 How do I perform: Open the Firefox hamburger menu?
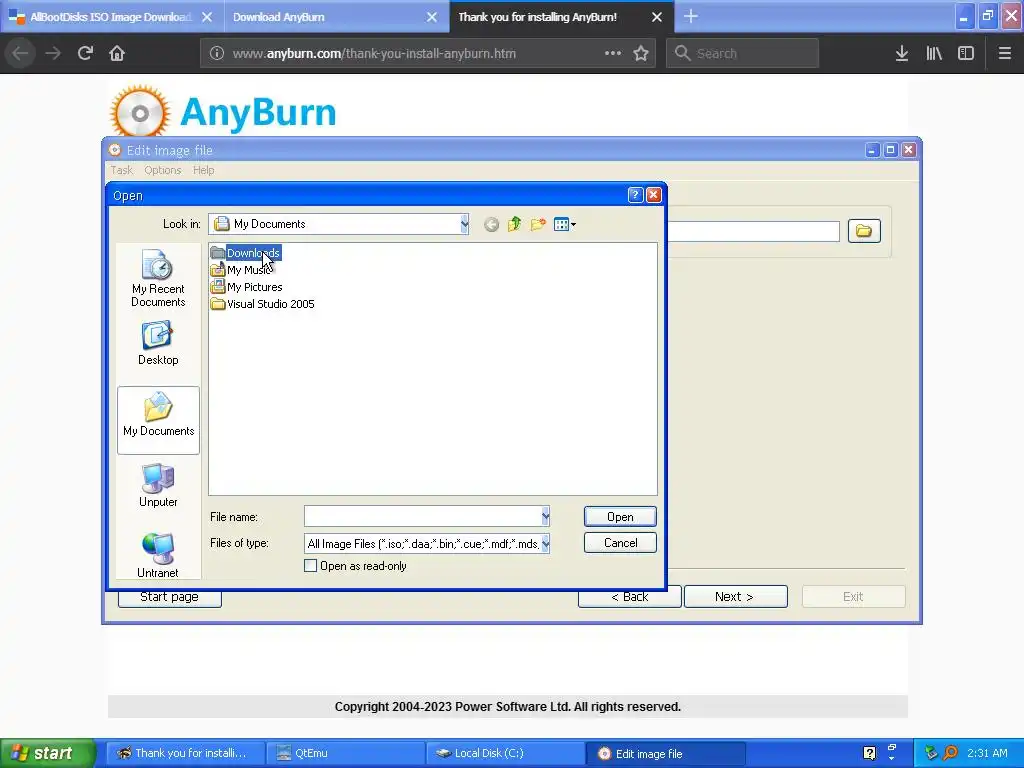pos(1005,53)
